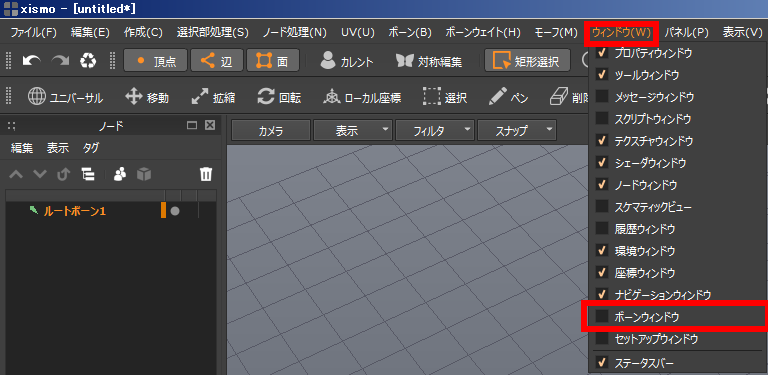Viewport: 768px width, 375px height.
Task: Check 履歴ウィンドウ in the menu
Action: click(x=677, y=229)
